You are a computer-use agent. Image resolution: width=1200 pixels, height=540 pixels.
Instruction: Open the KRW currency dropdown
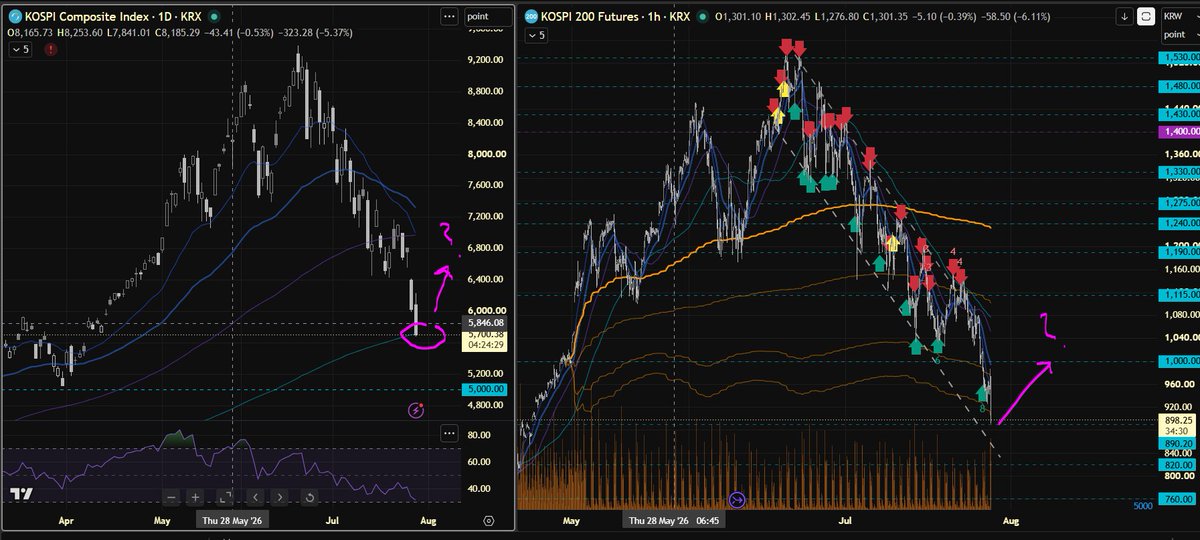tap(1181, 16)
